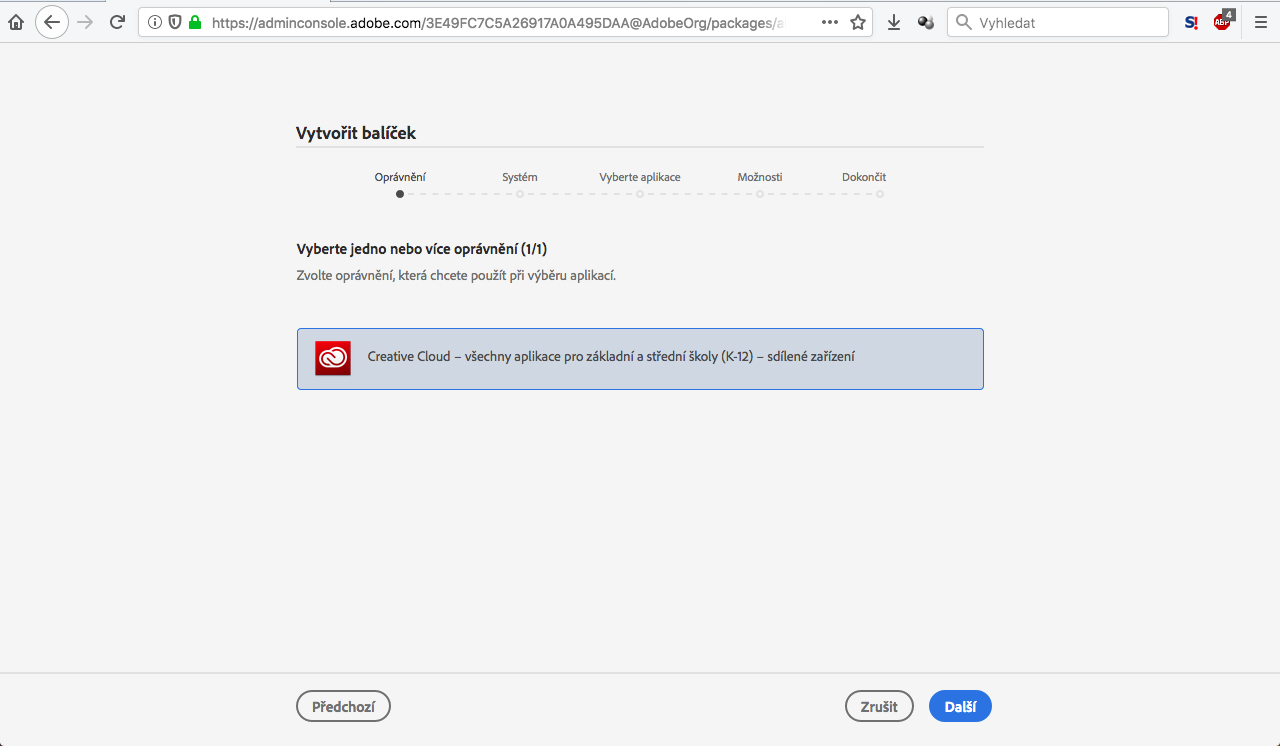Screen dimensions: 1280x746
Task: Click the Dokončit step label
Action: [864, 177]
